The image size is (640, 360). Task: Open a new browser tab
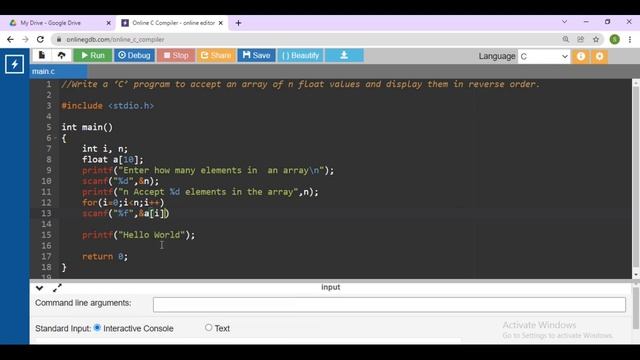coord(238,23)
